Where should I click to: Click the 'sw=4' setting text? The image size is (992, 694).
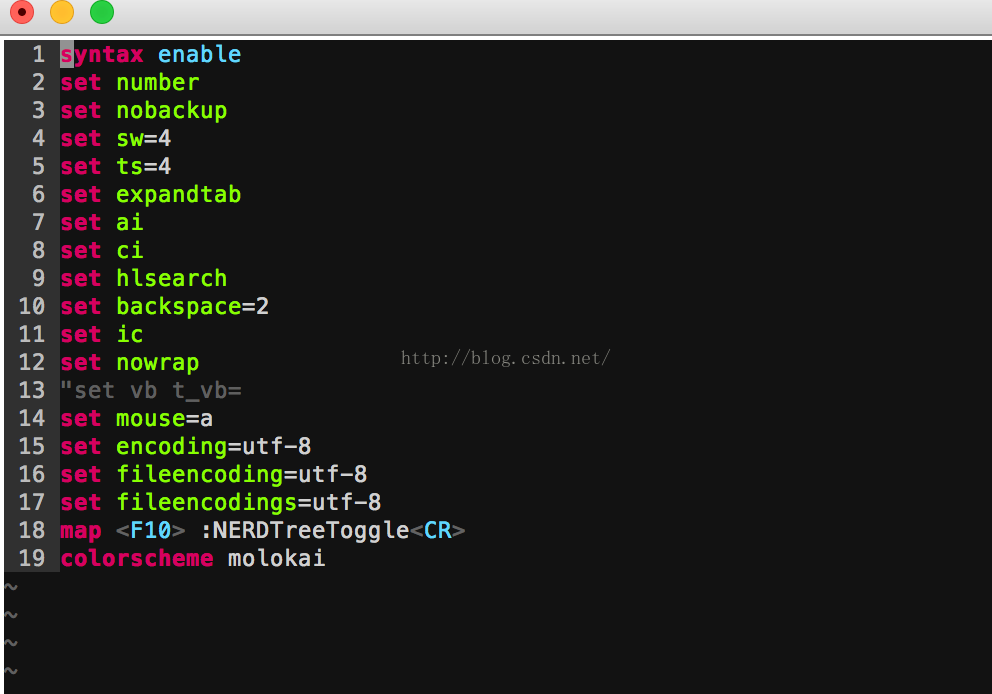(x=142, y=138)
